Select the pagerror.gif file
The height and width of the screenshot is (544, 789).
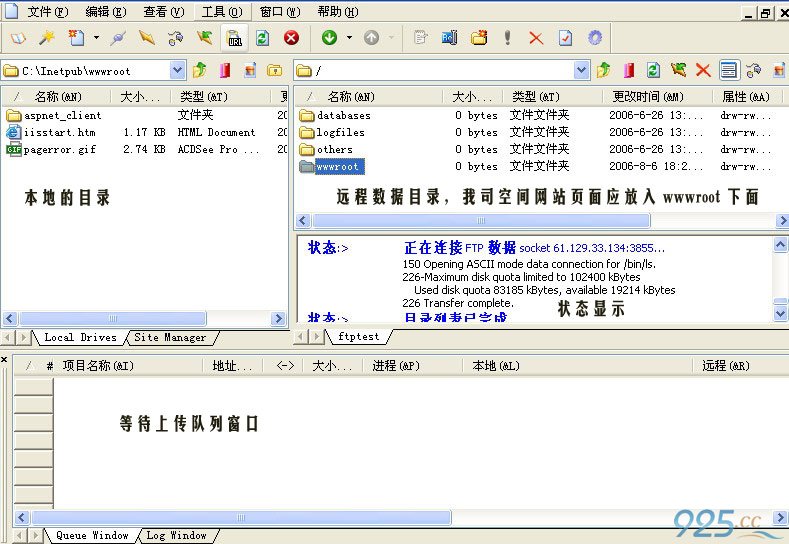click(x=51, y=149)
